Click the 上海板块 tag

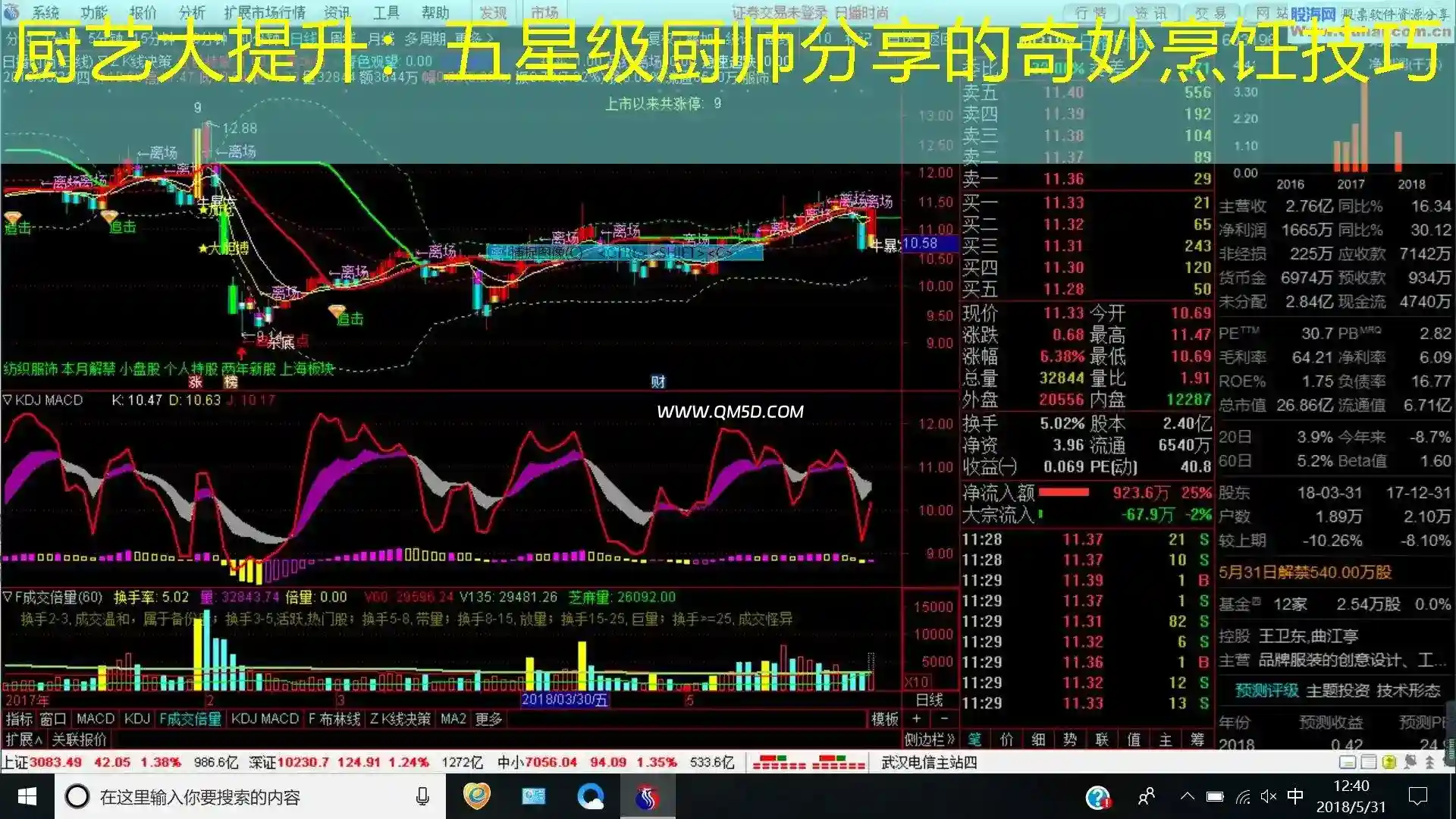tap(307, 369)
